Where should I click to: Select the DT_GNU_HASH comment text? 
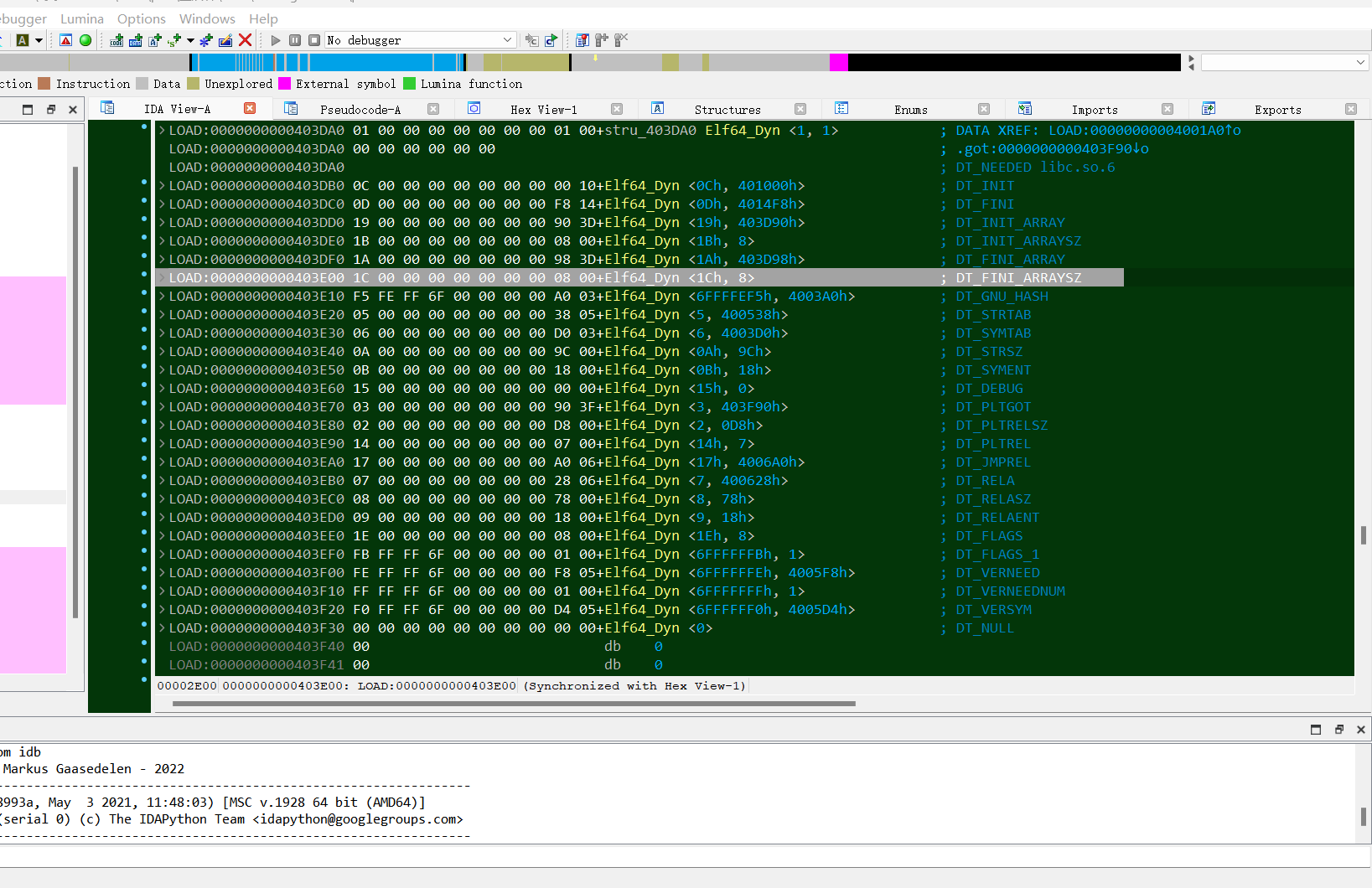1002,296
